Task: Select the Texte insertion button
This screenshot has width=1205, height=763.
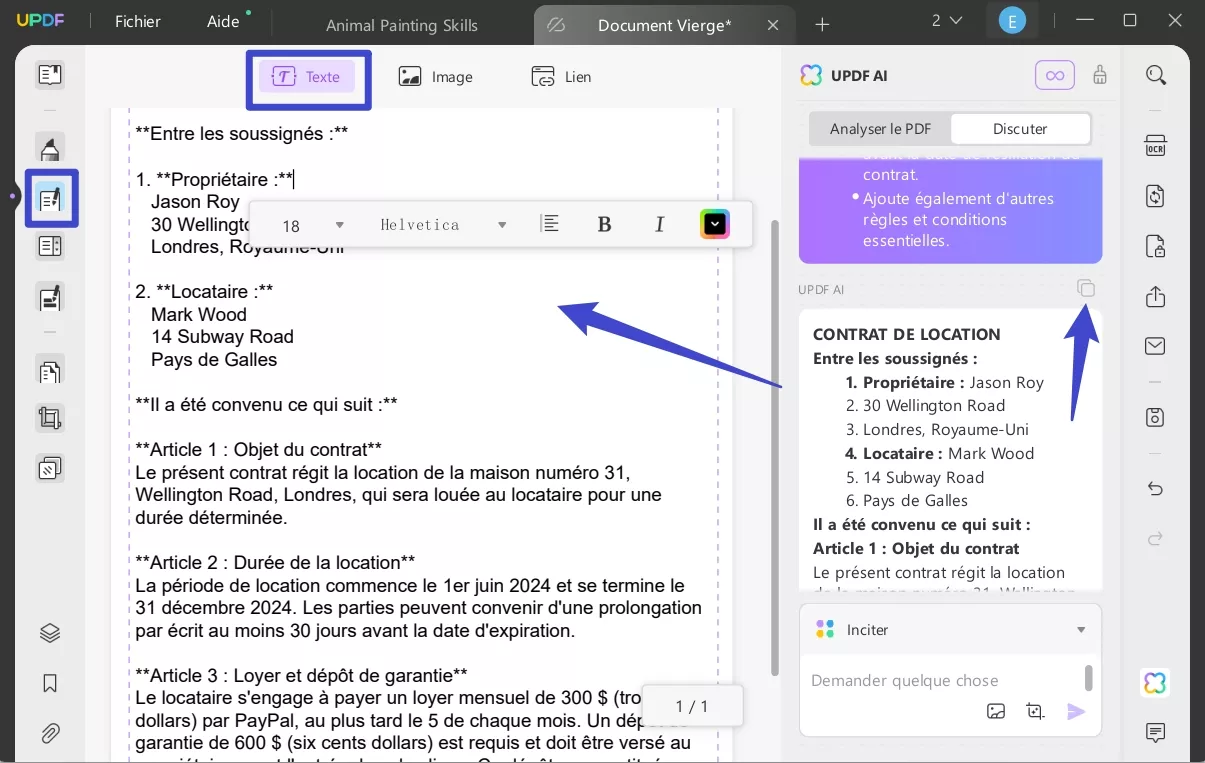Action: pos(308,76)
